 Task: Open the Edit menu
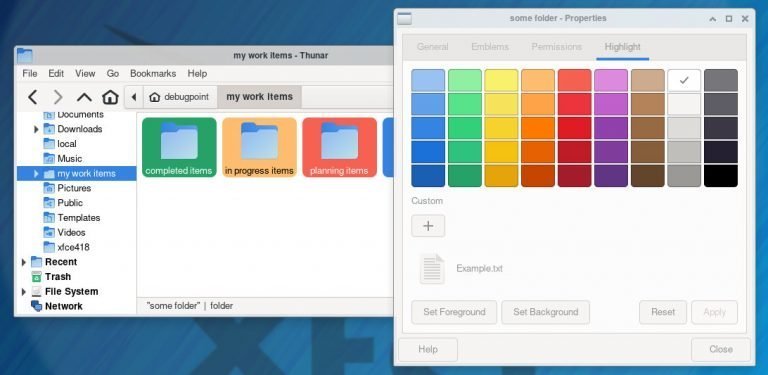pyautogui.click(x=56, y=73)
